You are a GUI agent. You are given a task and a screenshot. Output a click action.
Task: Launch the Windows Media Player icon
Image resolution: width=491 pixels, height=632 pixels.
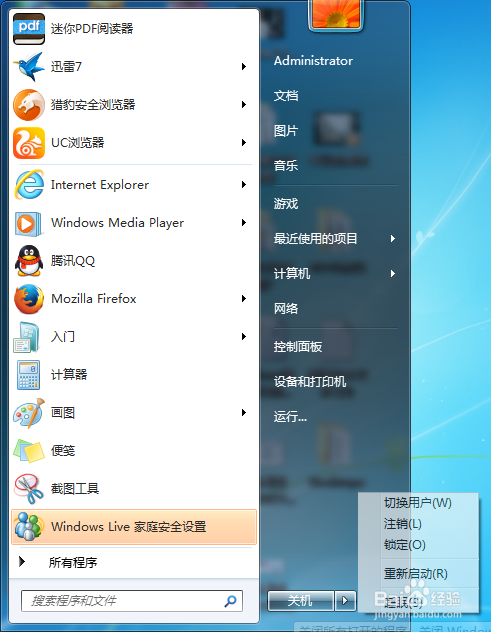point(29,223)
